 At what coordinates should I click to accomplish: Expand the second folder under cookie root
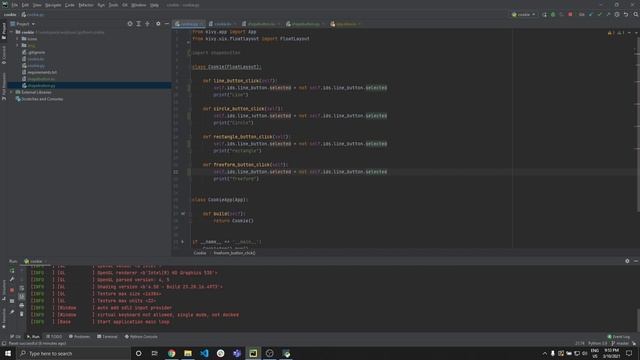point(18,45)
